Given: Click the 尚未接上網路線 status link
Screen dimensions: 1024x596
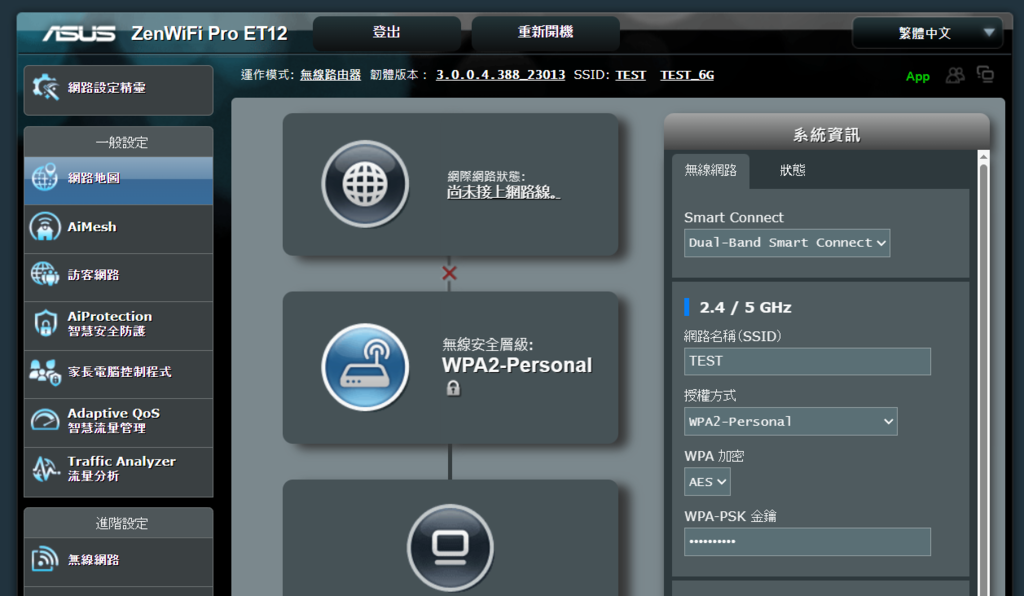Looking at the screenshot, I should point(503,193).
